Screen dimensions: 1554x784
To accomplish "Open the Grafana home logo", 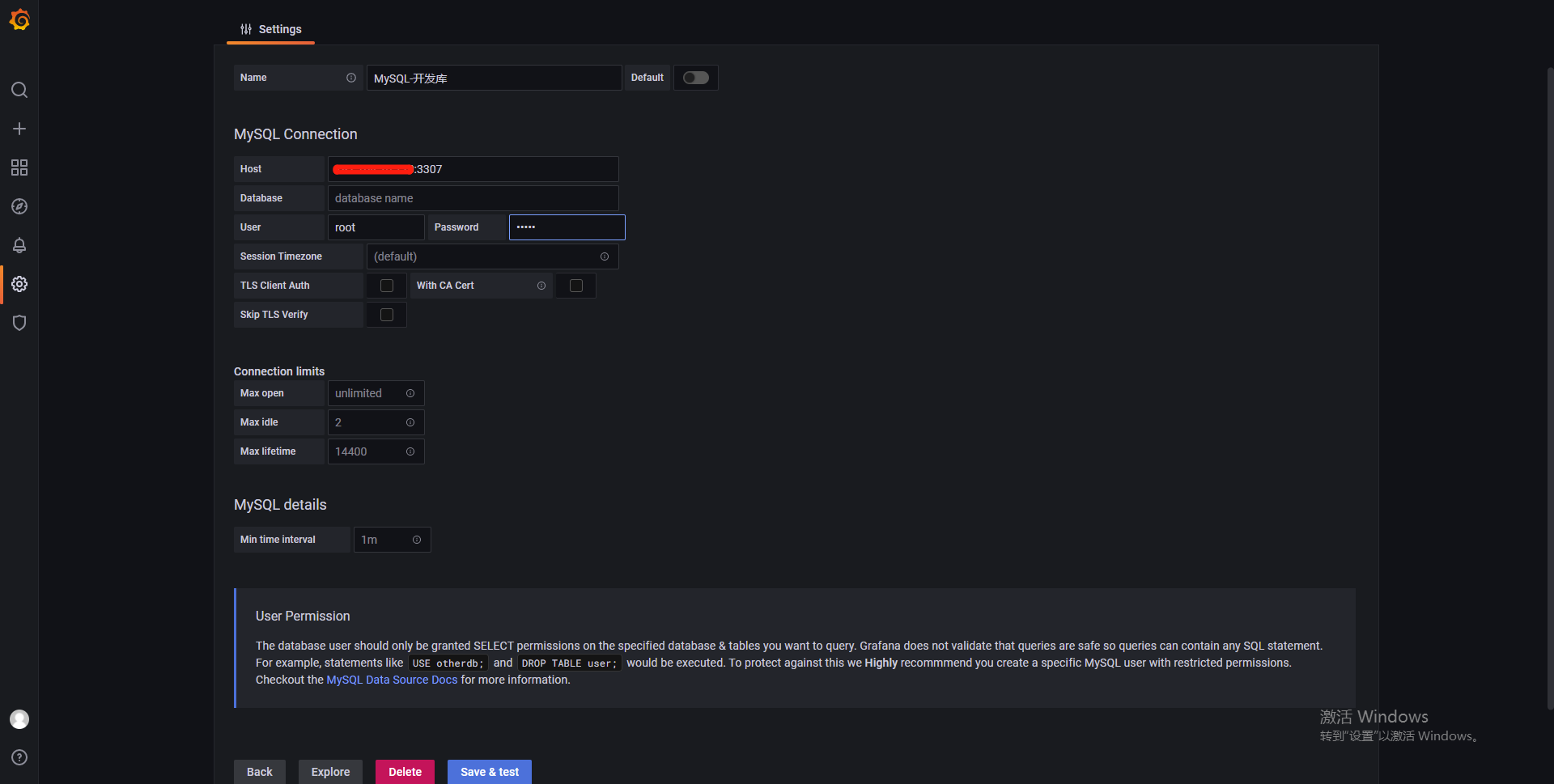I will [19, 19].
